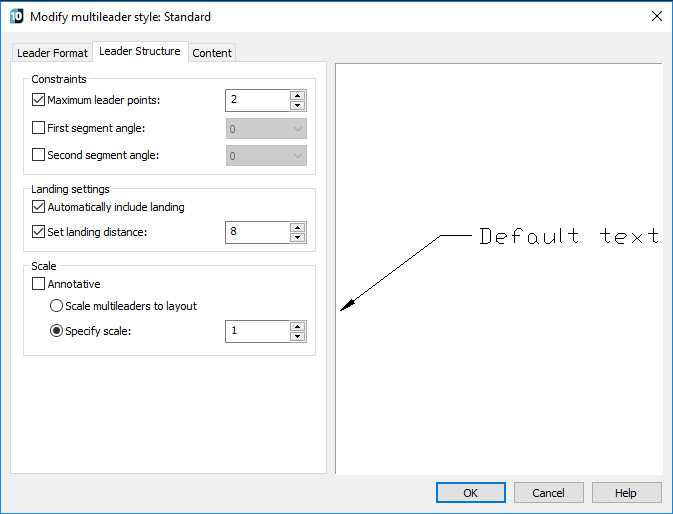This screenshot has width=673, height=514.
Task: Select the Specify scale radio button
Action: [56, 331]
